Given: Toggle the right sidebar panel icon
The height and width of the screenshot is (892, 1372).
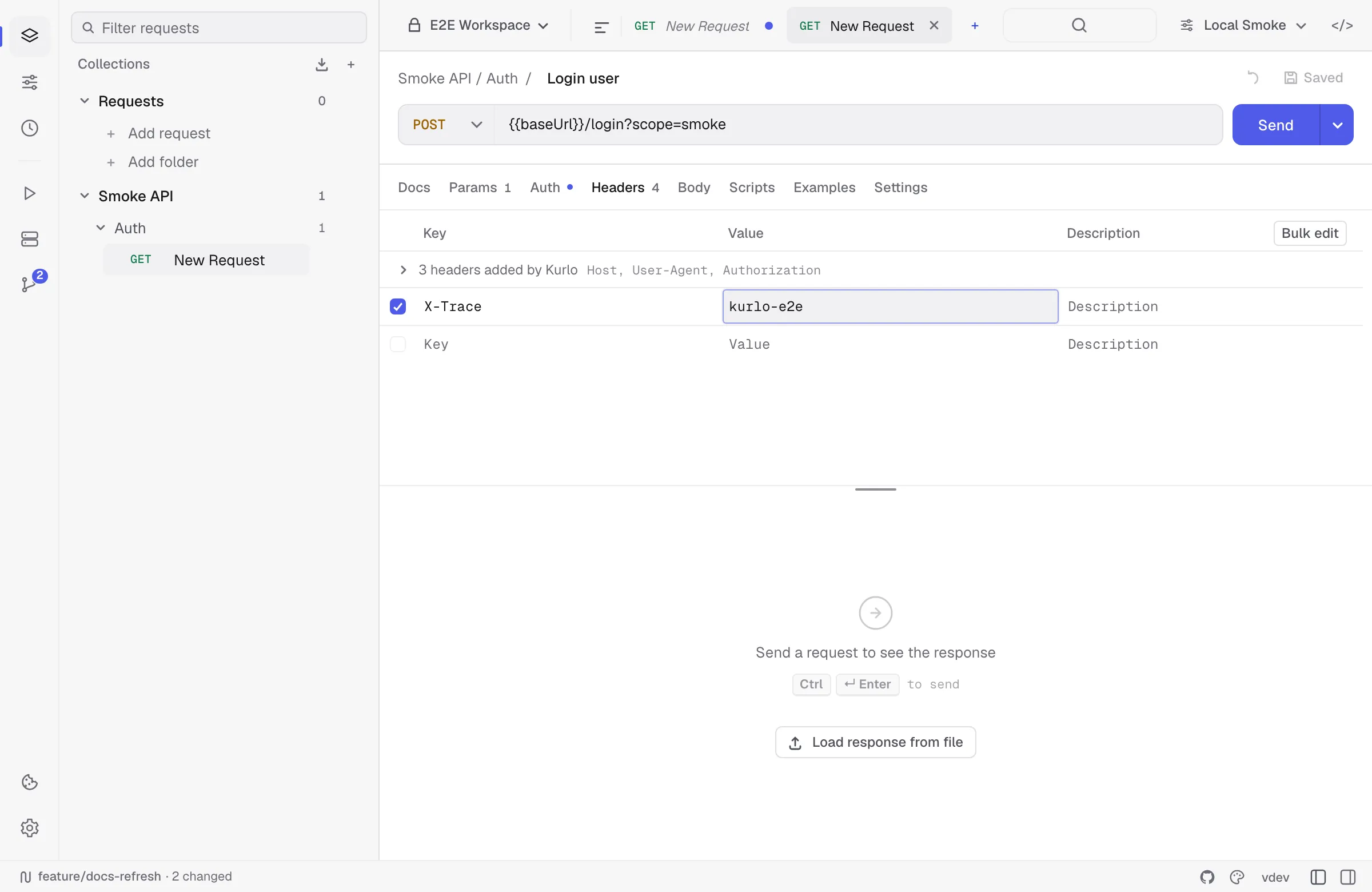Looking at the screenshot, I should click(x=1348, y=877).
